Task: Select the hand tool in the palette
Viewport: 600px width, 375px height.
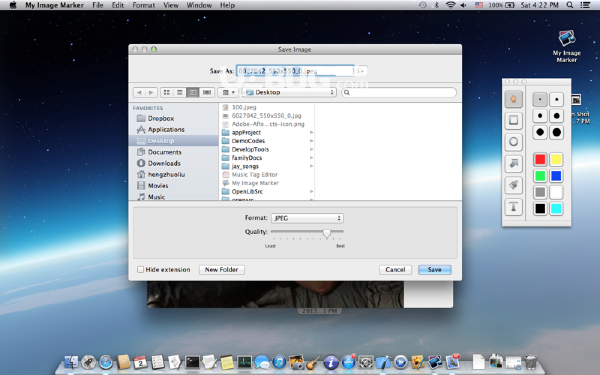Action: [x=513, y=99]
